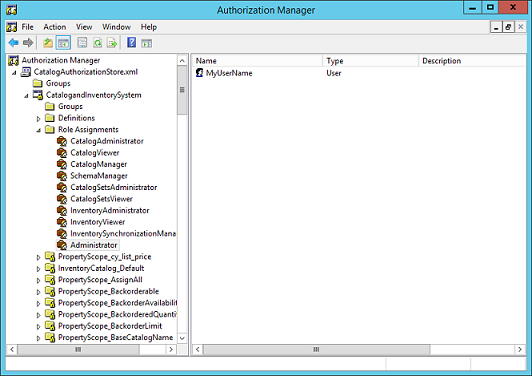Open the Action menu

[55, 27]
